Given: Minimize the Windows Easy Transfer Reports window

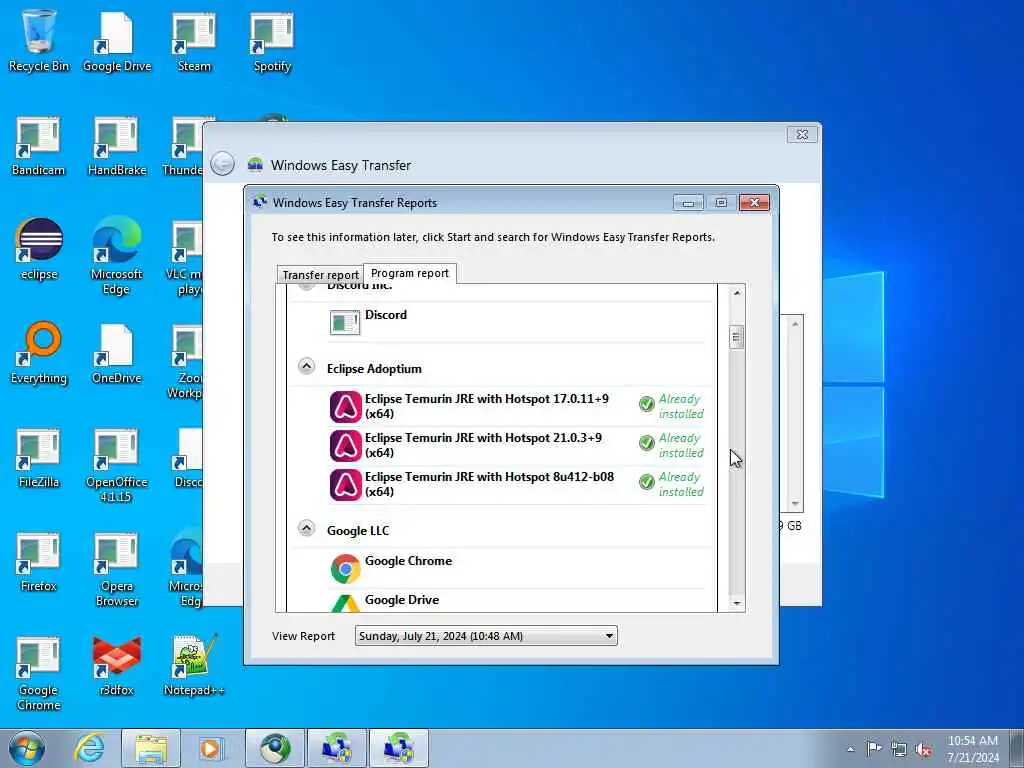Looking at the screenshot, I should click(x=688, y=202).
